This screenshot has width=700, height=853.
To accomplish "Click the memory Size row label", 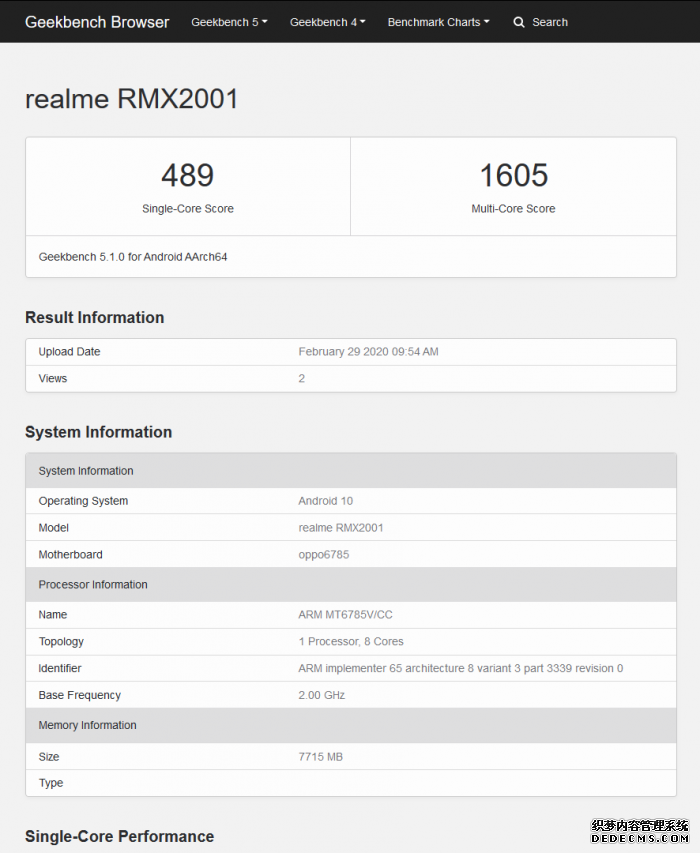I will click(x=49, y=757).
